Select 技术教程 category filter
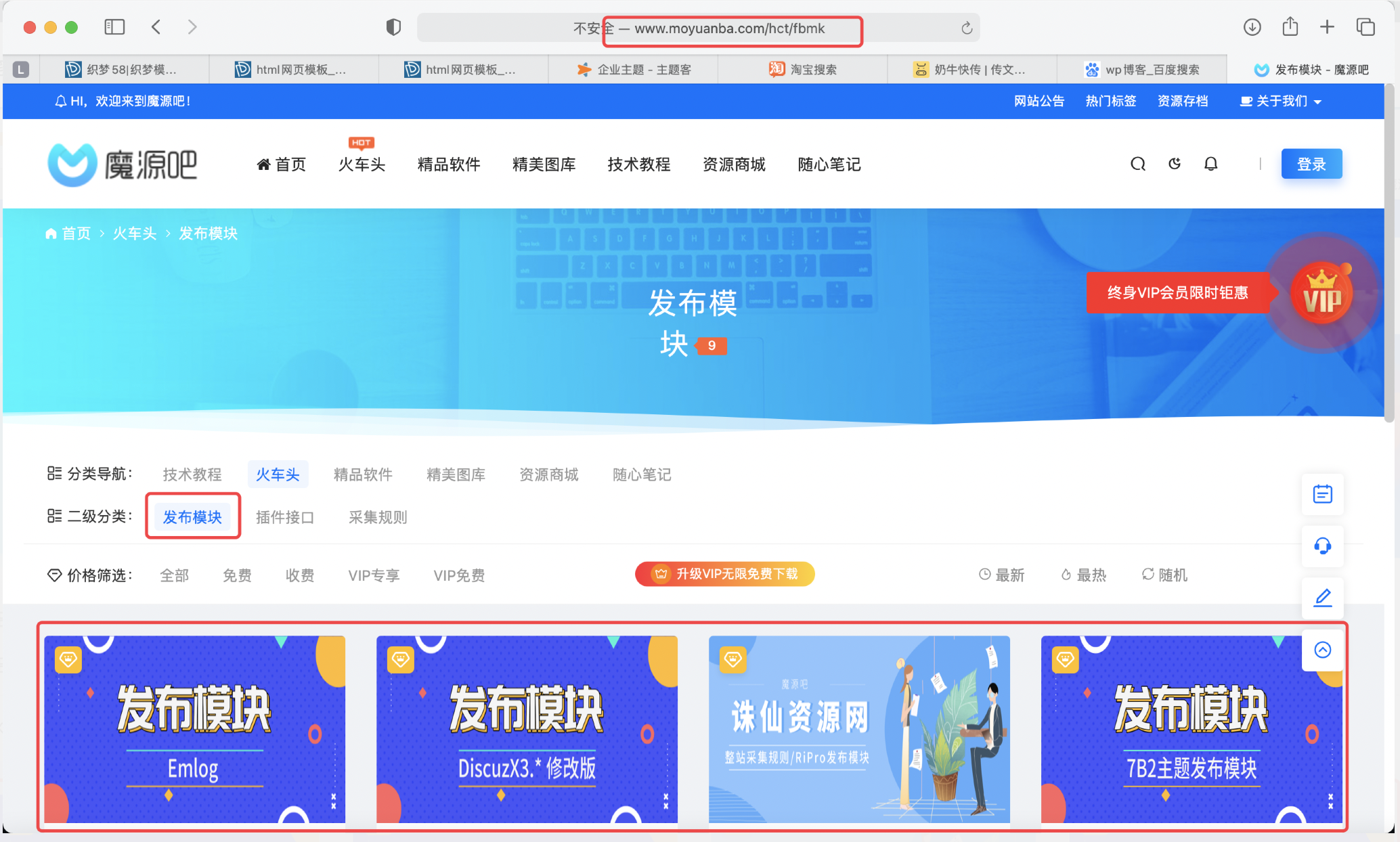The width and height of the screenshot is (1400, 842). coord(192,474)
